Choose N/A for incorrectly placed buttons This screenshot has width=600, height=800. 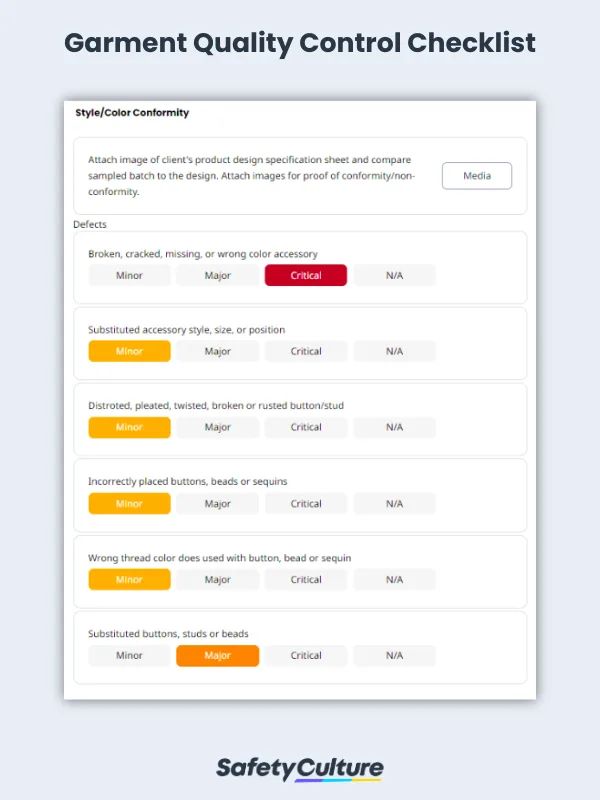pos(394,504)
